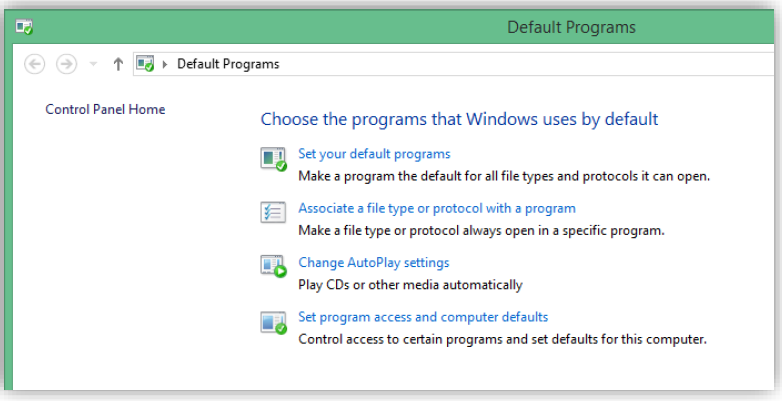
Task: Click the Associate a file type checklist icon
Action: (x=274, y=212)
